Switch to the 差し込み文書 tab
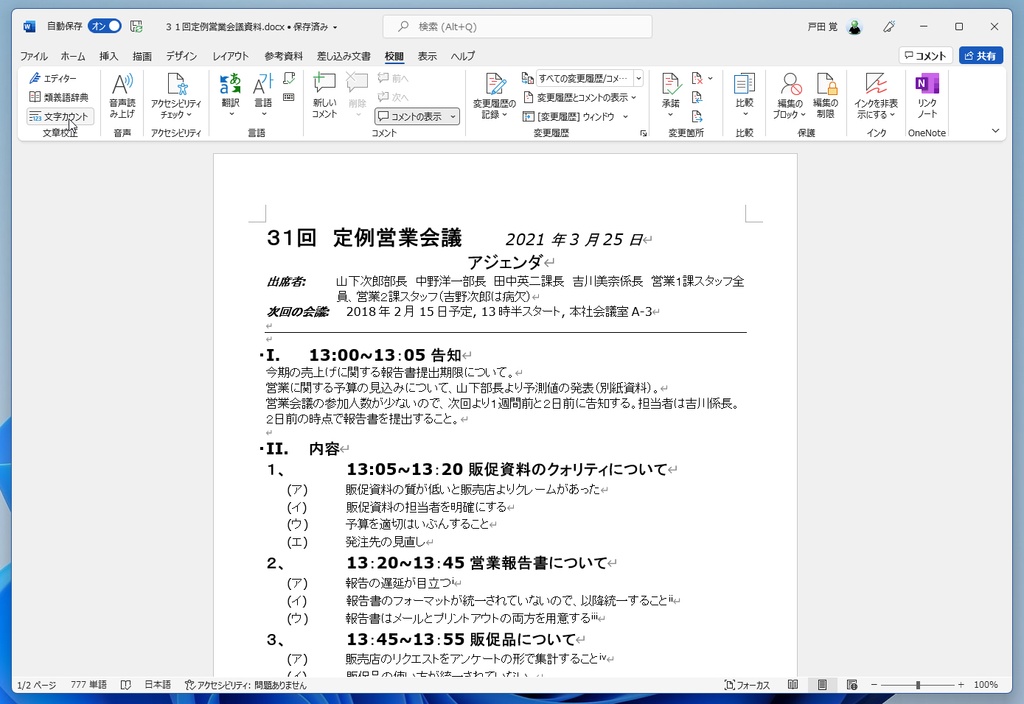This screenshot has width=1024, height=704. point(344,56)
